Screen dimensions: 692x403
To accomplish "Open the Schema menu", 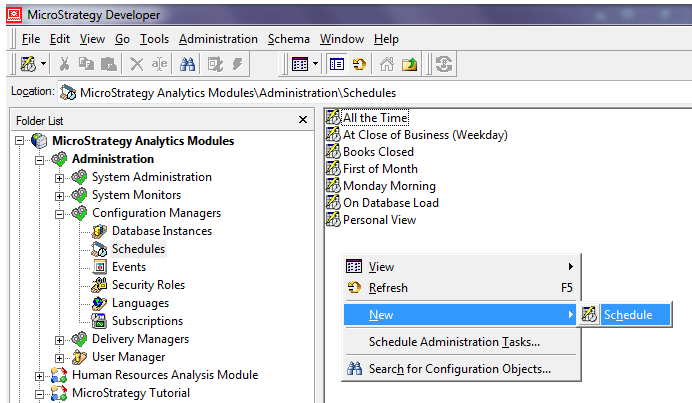I will point(289,39).
